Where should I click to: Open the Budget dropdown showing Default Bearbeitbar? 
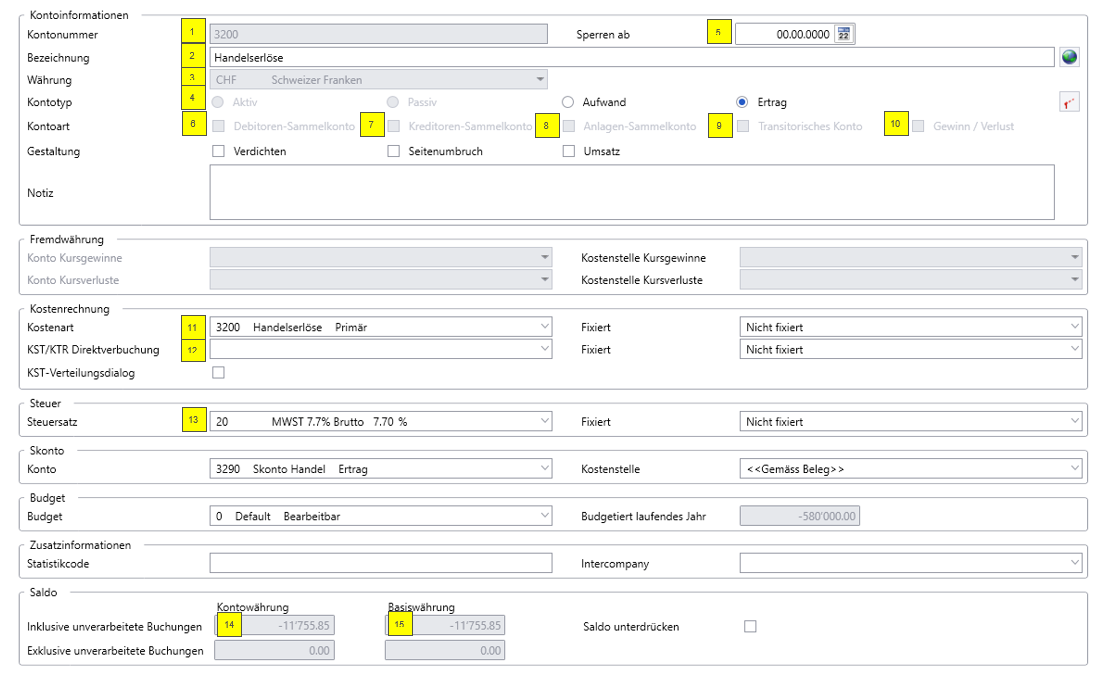[x=381, y=516]
